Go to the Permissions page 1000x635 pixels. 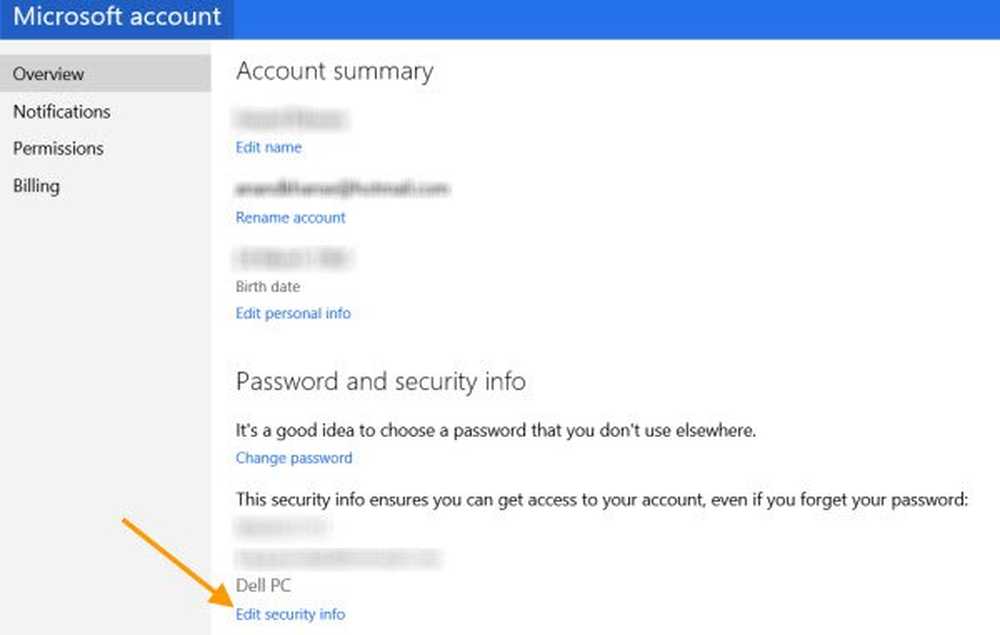58,148
